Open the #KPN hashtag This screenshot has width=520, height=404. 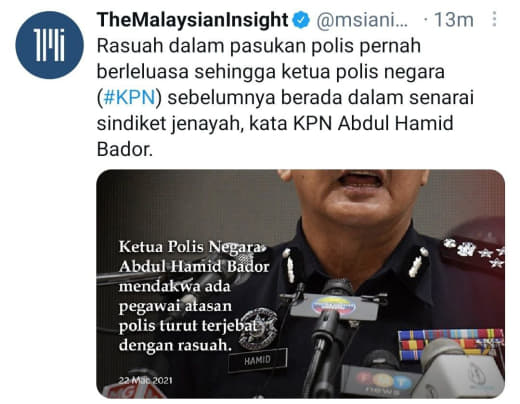pos(129,98)
